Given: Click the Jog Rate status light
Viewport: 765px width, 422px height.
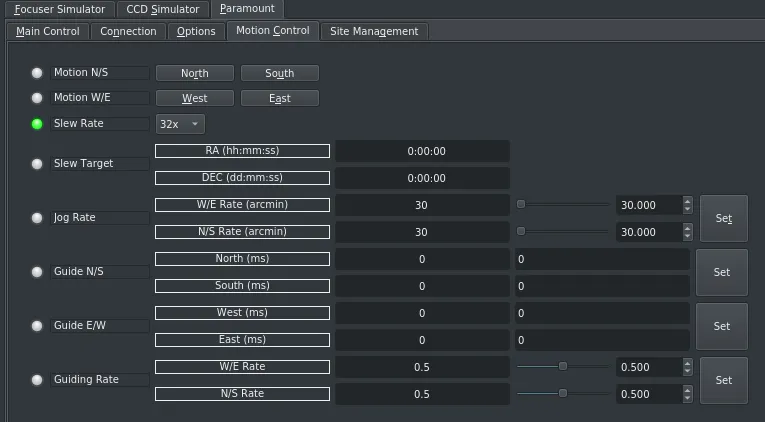Looking at the screenshot, I should pos(37,218).
